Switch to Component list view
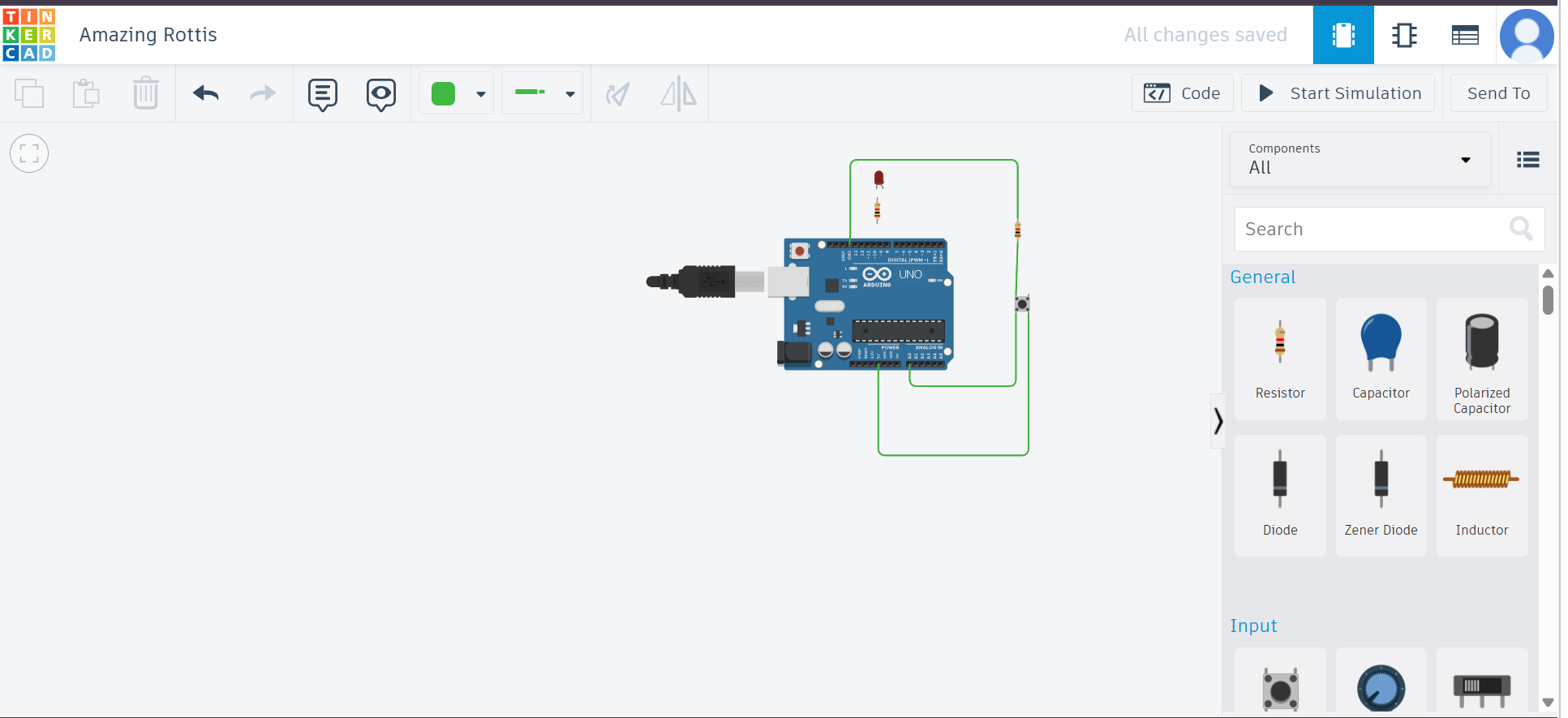 pyautogui.click(x=1465, y=35)
